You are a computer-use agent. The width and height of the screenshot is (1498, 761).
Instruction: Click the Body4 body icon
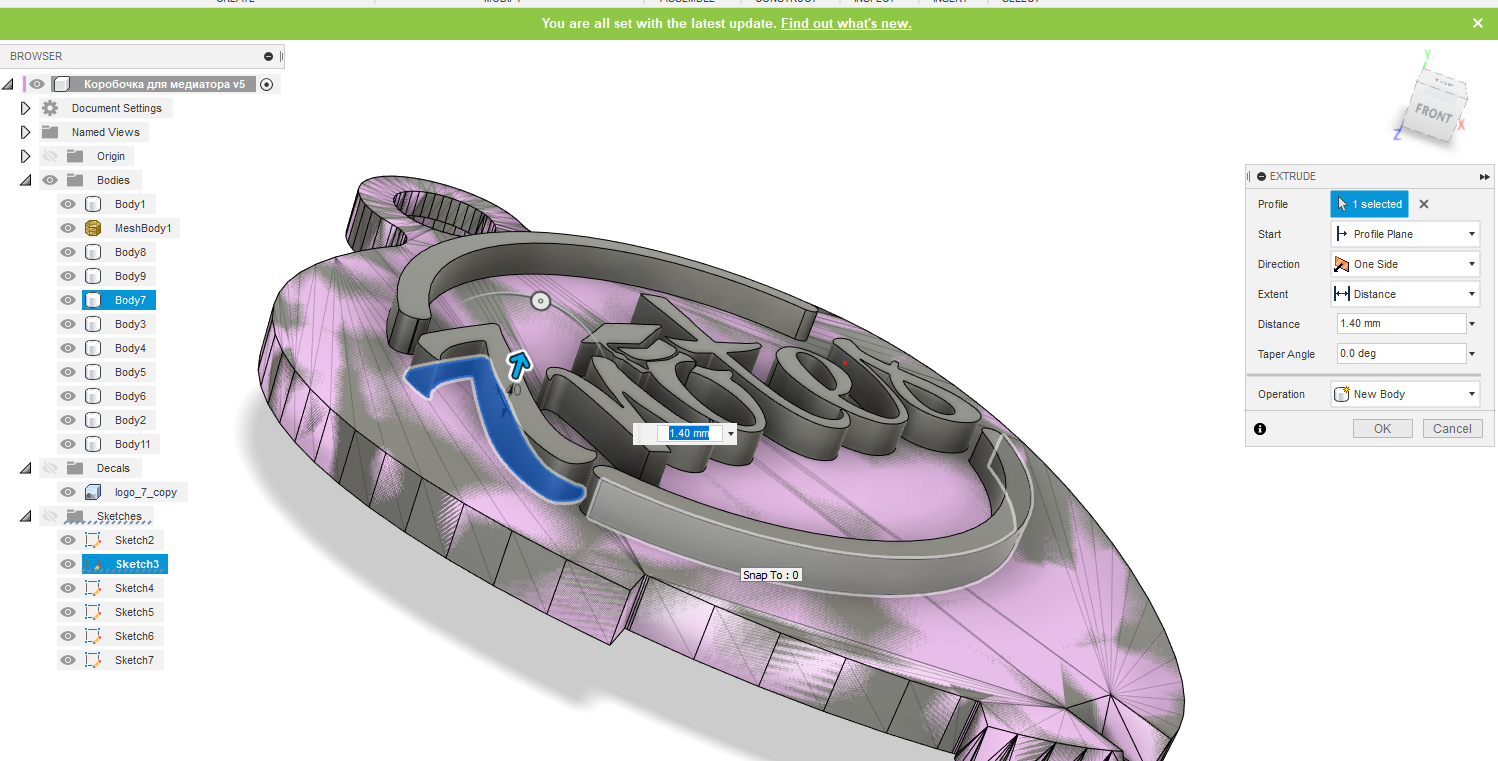pyautogui.click(x=93, y=348)
